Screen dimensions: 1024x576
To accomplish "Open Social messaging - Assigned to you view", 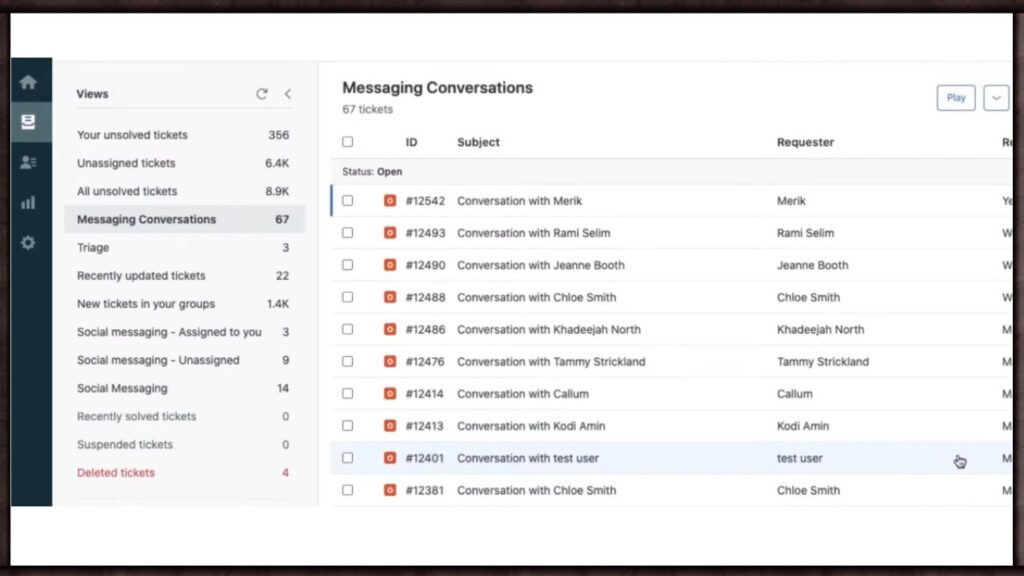I will 184,332.
